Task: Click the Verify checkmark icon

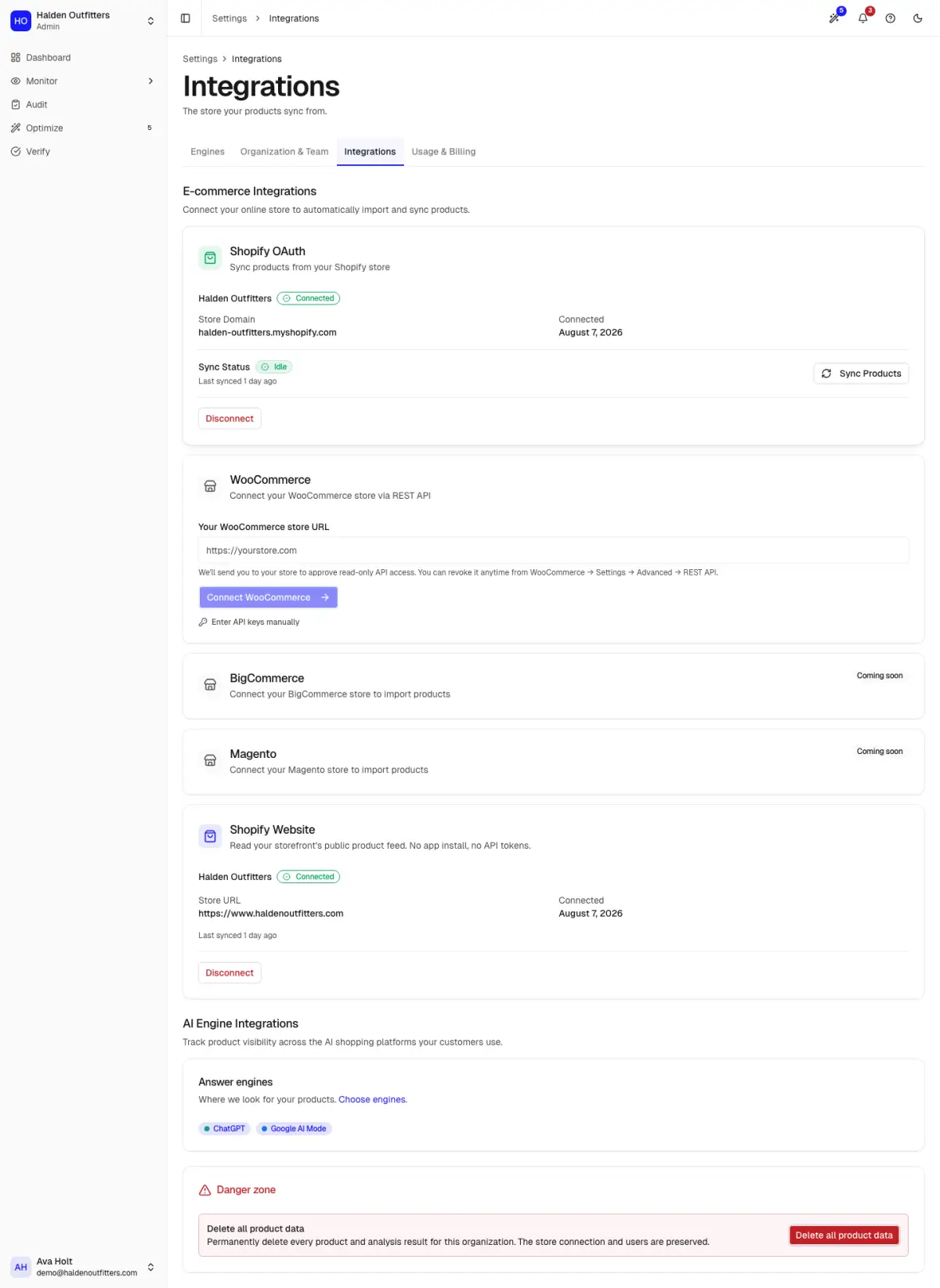Action: pyautogui.click(x=16, y=152)
